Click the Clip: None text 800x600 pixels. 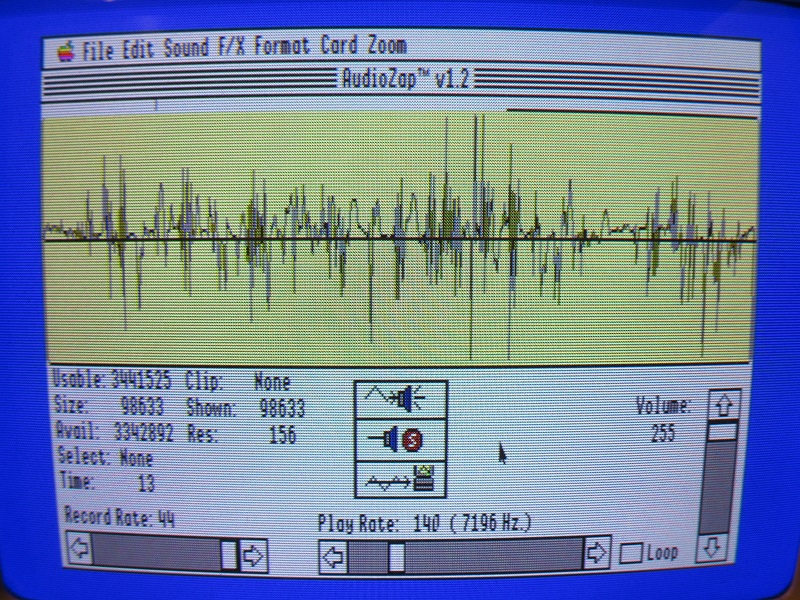click(238, 382)
